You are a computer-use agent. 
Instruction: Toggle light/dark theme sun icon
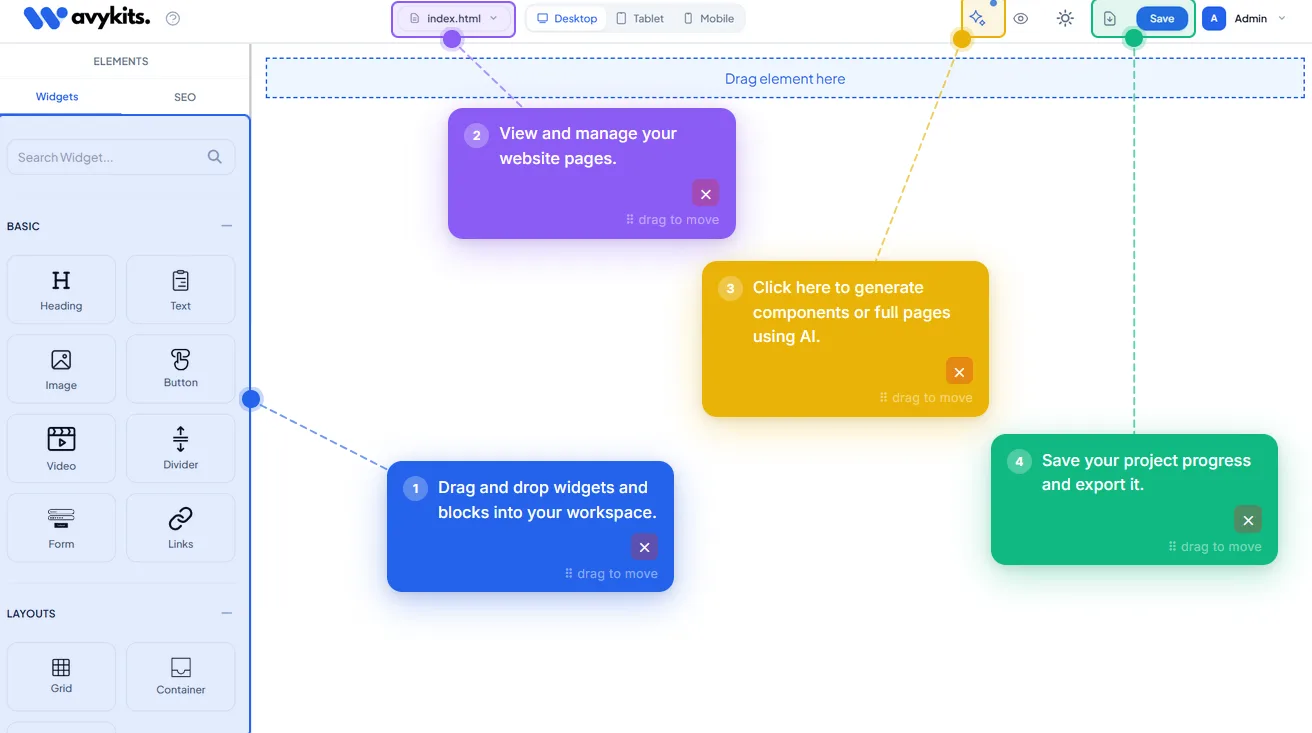1065,18
